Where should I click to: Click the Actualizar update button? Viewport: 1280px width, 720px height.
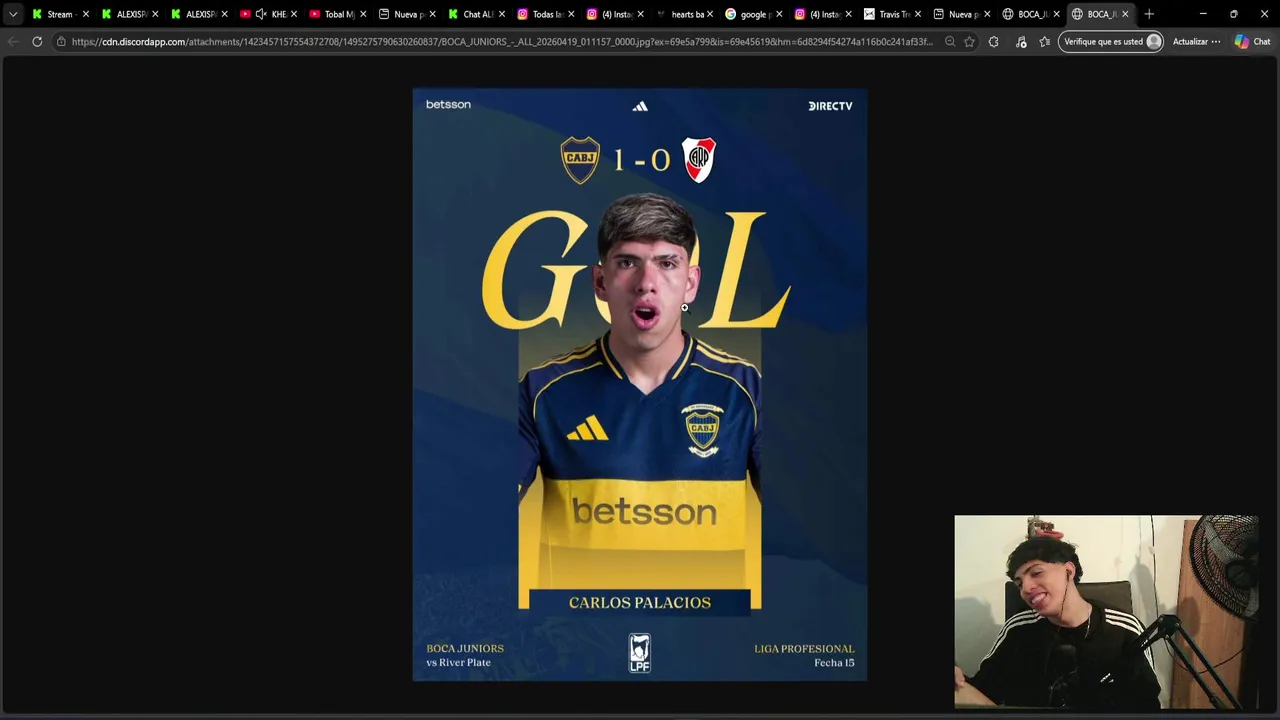click(x=1190, y=42)
